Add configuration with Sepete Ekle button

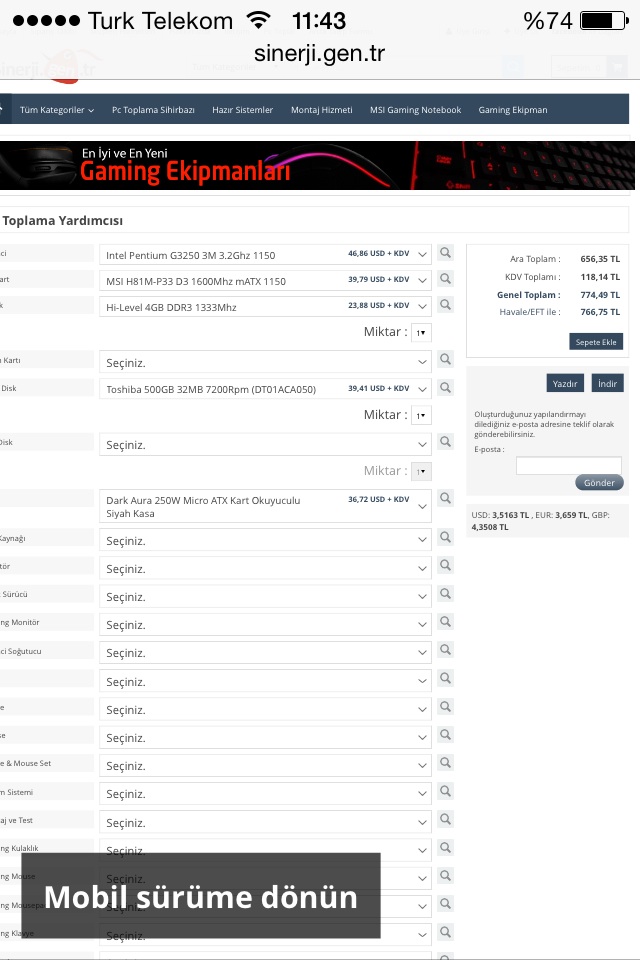pyautogui.click(x=596, y=342)
